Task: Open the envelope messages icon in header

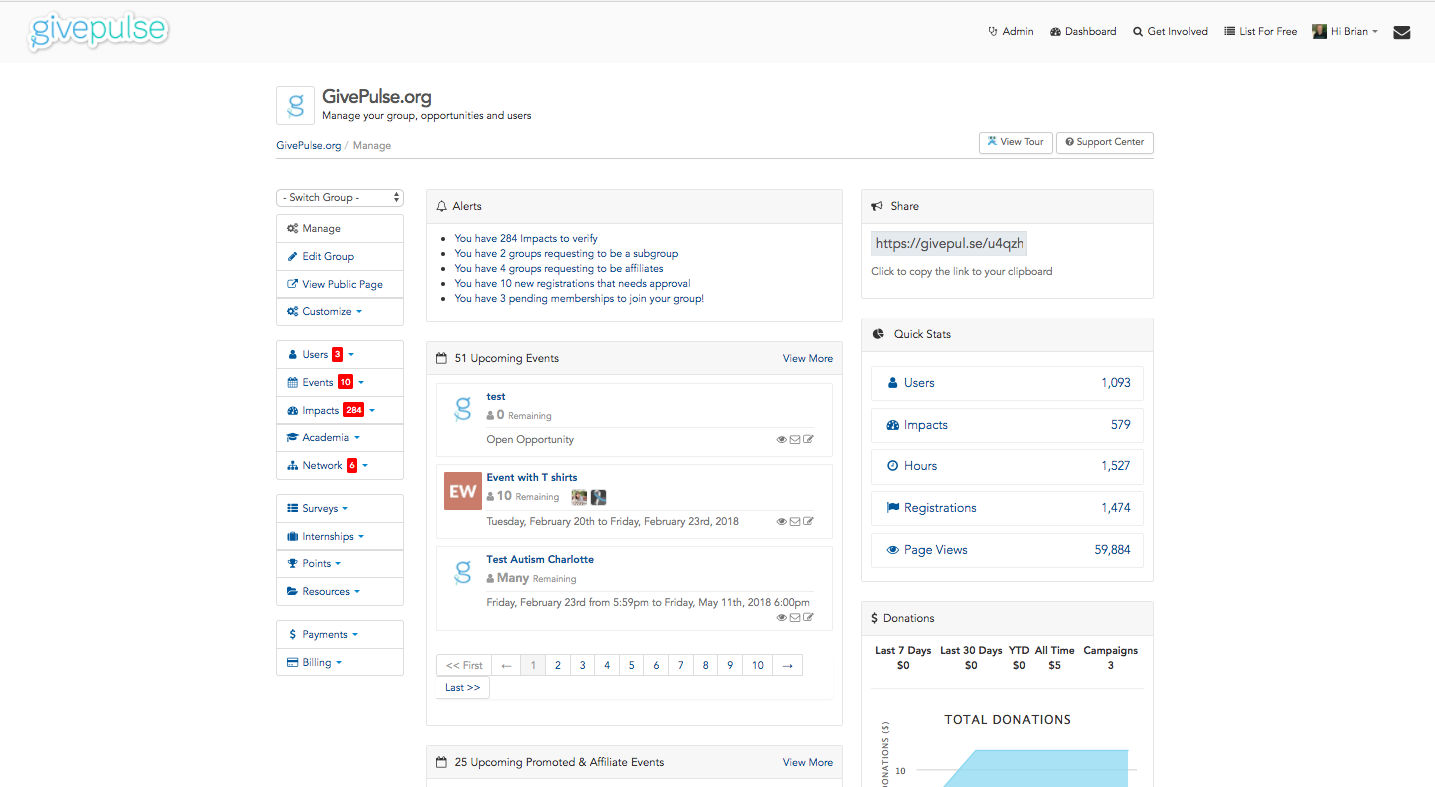Action: click(1402, 32)
